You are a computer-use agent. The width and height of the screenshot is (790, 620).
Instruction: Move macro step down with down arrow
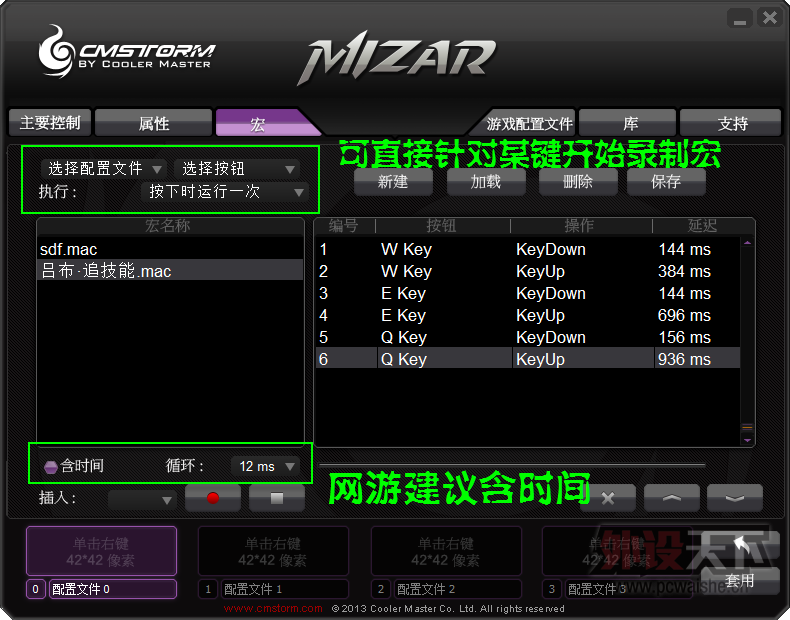pos(735,498)
